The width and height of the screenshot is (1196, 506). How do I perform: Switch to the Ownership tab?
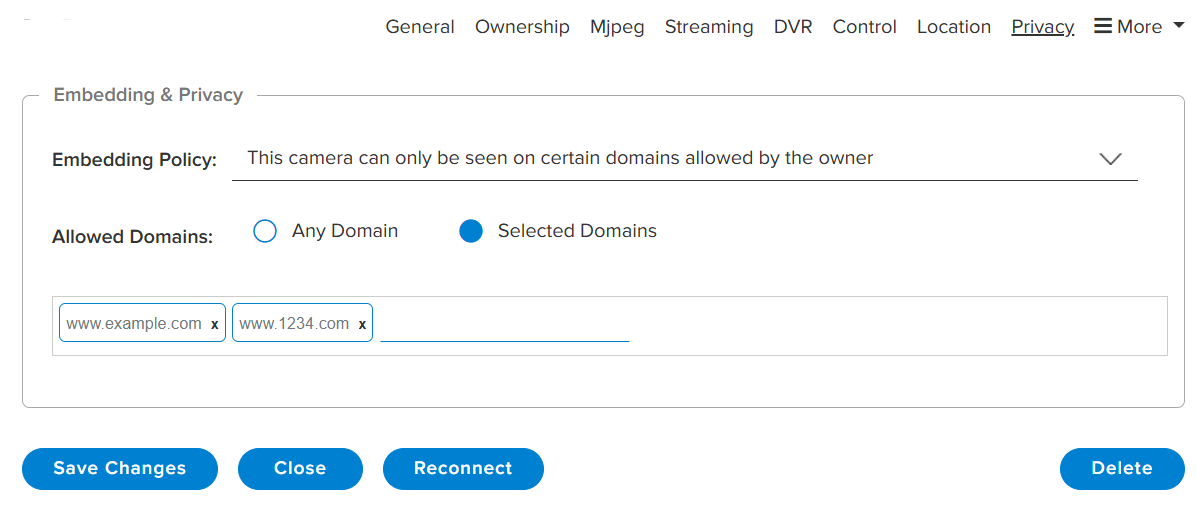coord(522,27)
